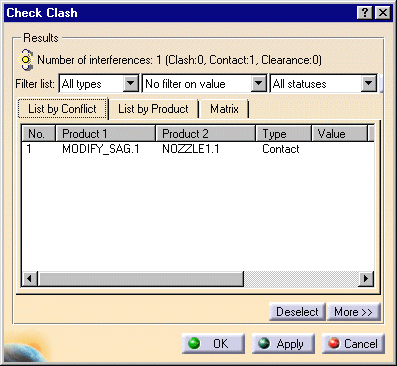Open the Matrix tab
The image size is (397, 366).
coord(224,109)
